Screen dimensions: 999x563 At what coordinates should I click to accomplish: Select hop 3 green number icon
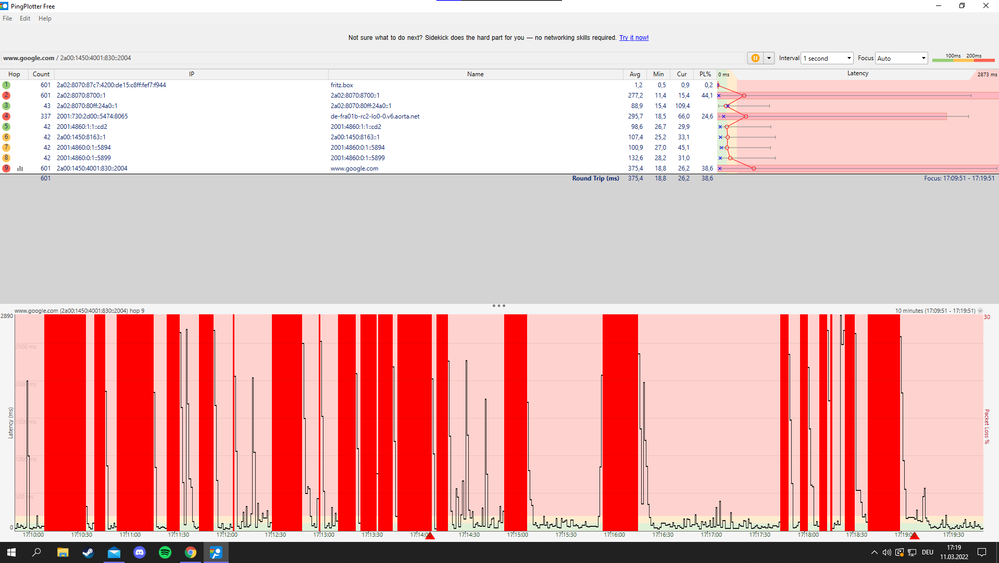click(6, 106)
